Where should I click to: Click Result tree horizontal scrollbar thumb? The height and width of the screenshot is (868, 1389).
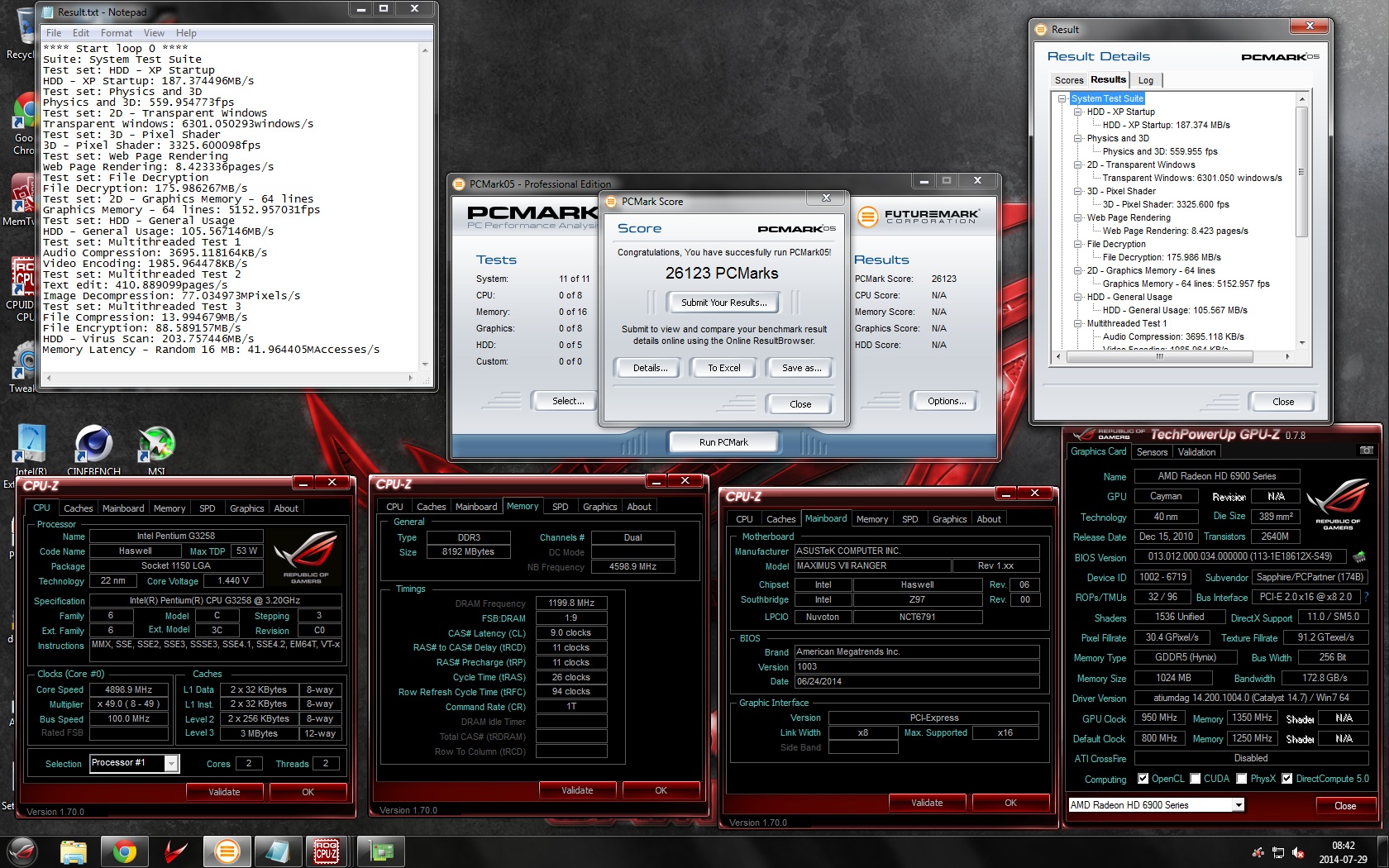[1159, 357]
